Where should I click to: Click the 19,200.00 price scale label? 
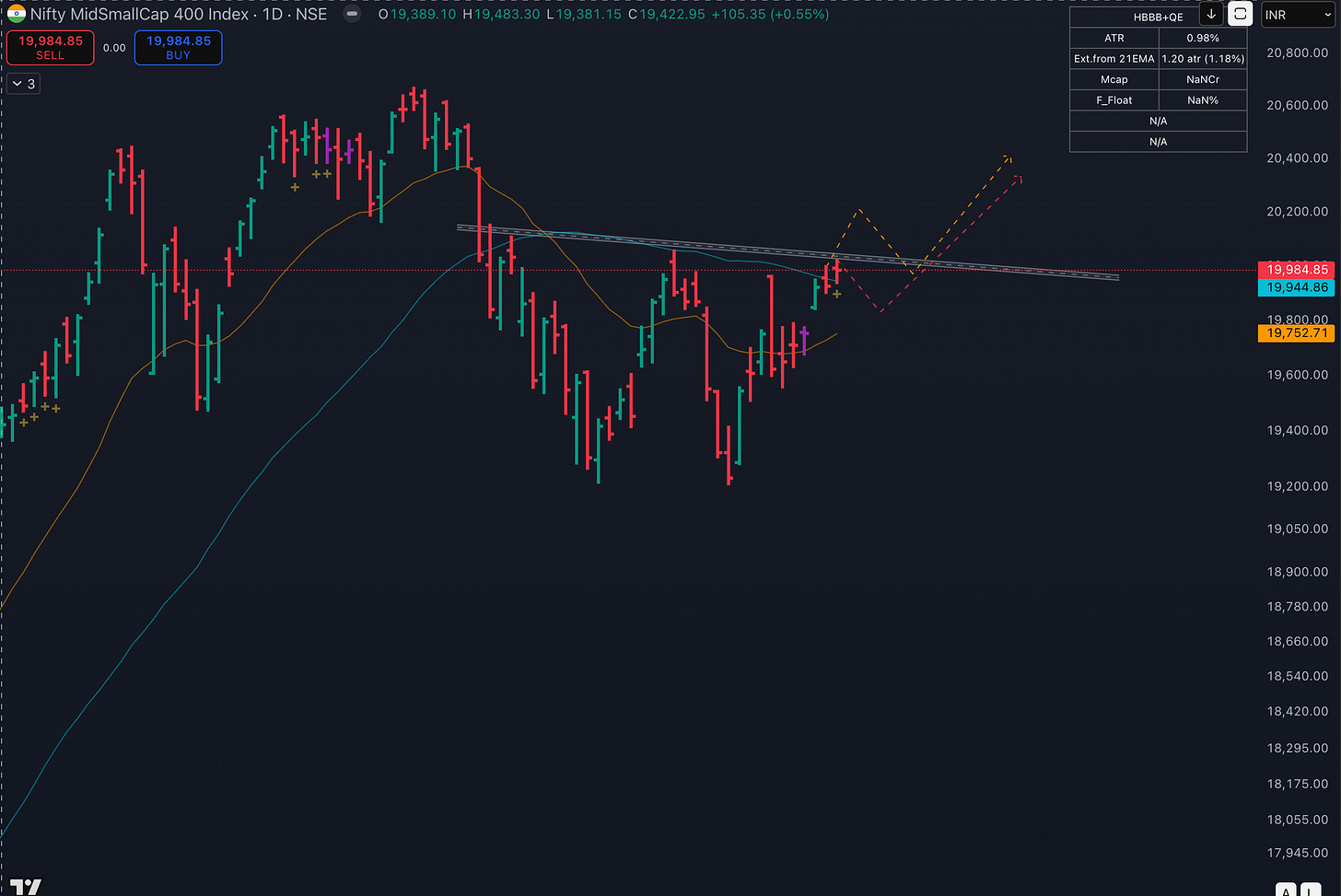[1298, 486]
